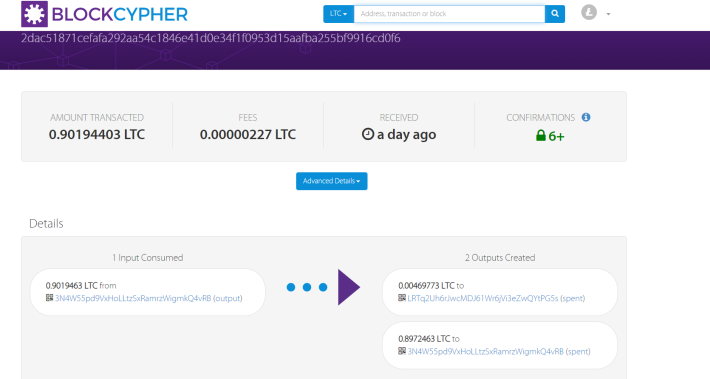
Task: Open the LTC coin selector dropdown
Action: click(338, 14)
